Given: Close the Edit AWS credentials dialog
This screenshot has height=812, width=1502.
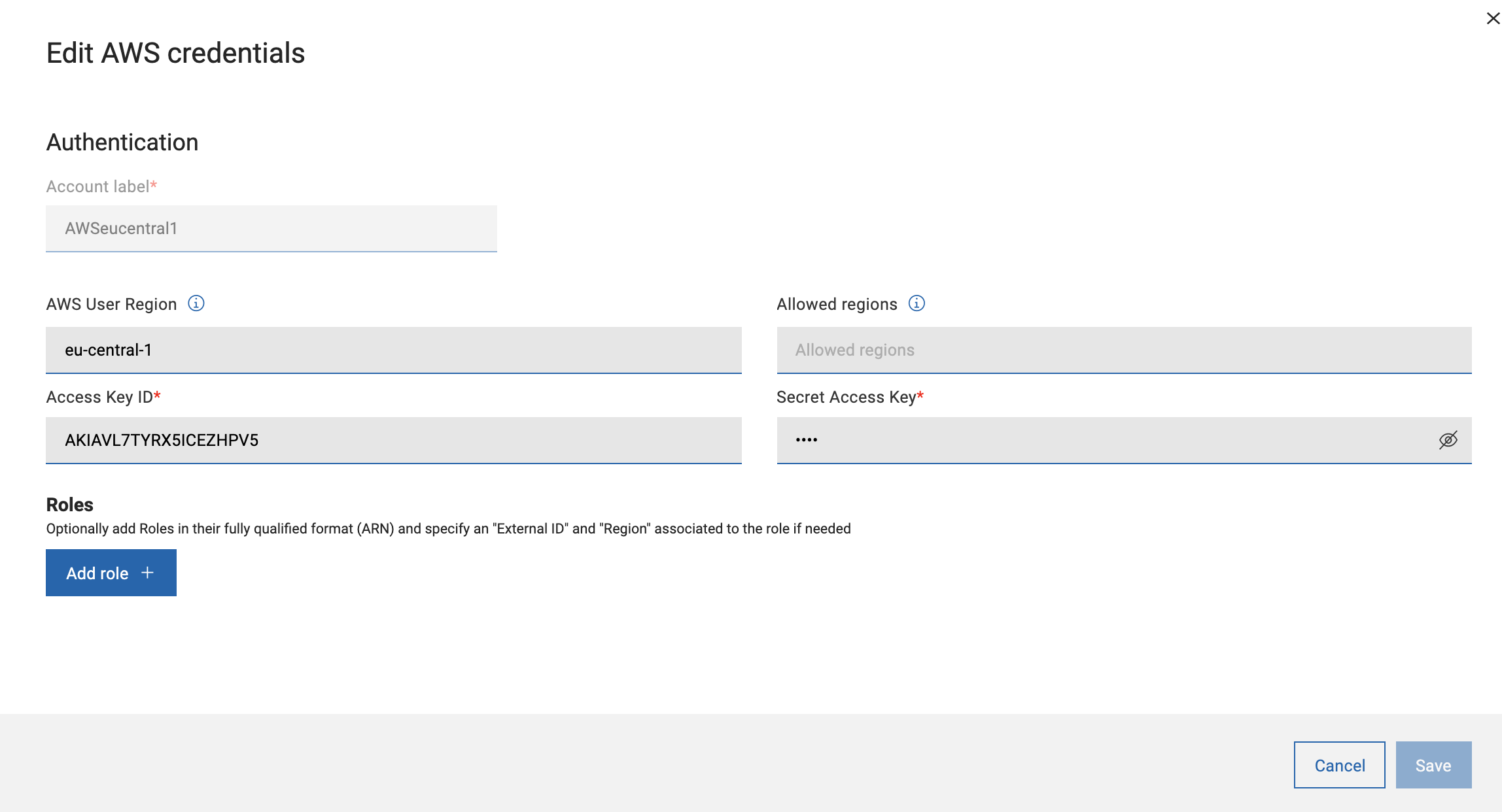Looking at the screenshot, I should click(1493, 18).
